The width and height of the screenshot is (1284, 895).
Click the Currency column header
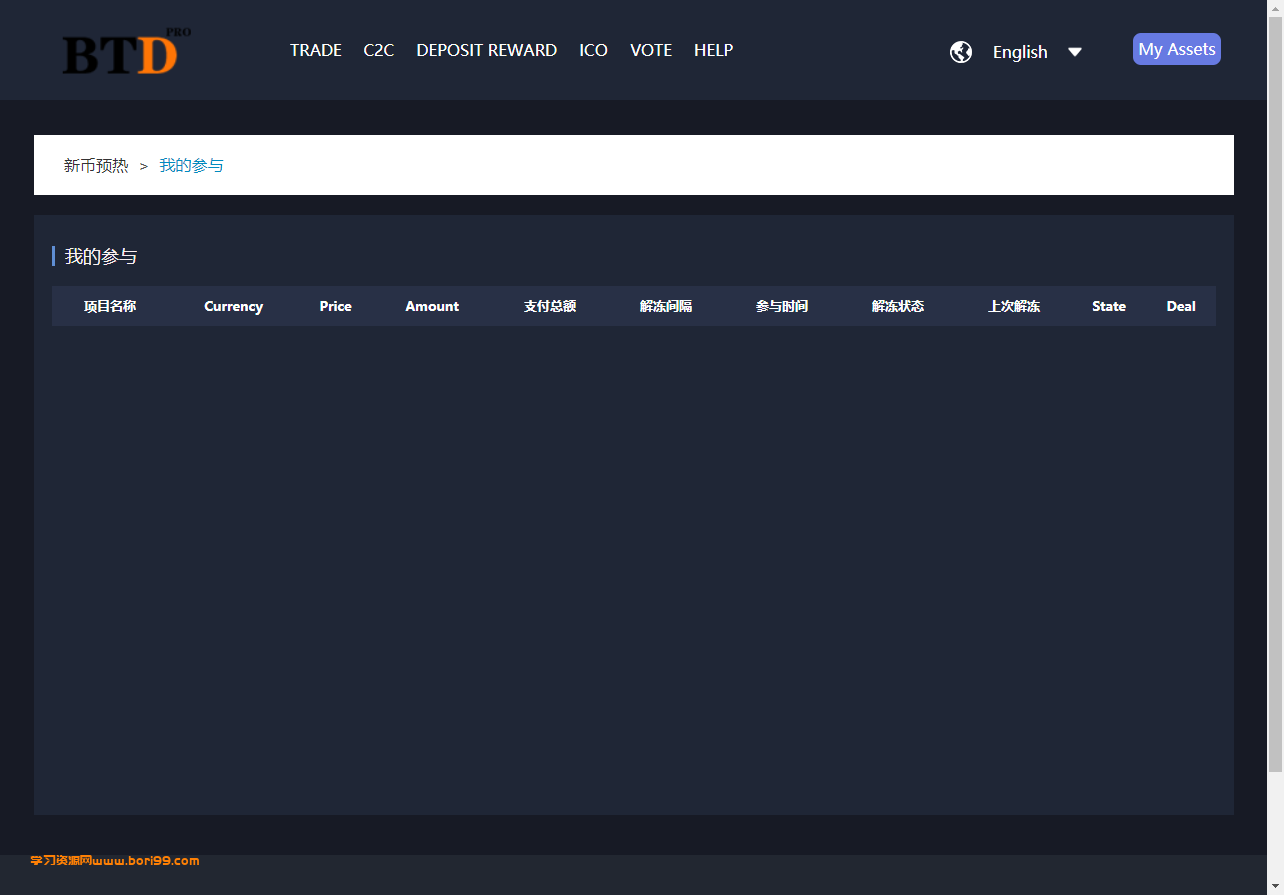[x=234, y=306]
